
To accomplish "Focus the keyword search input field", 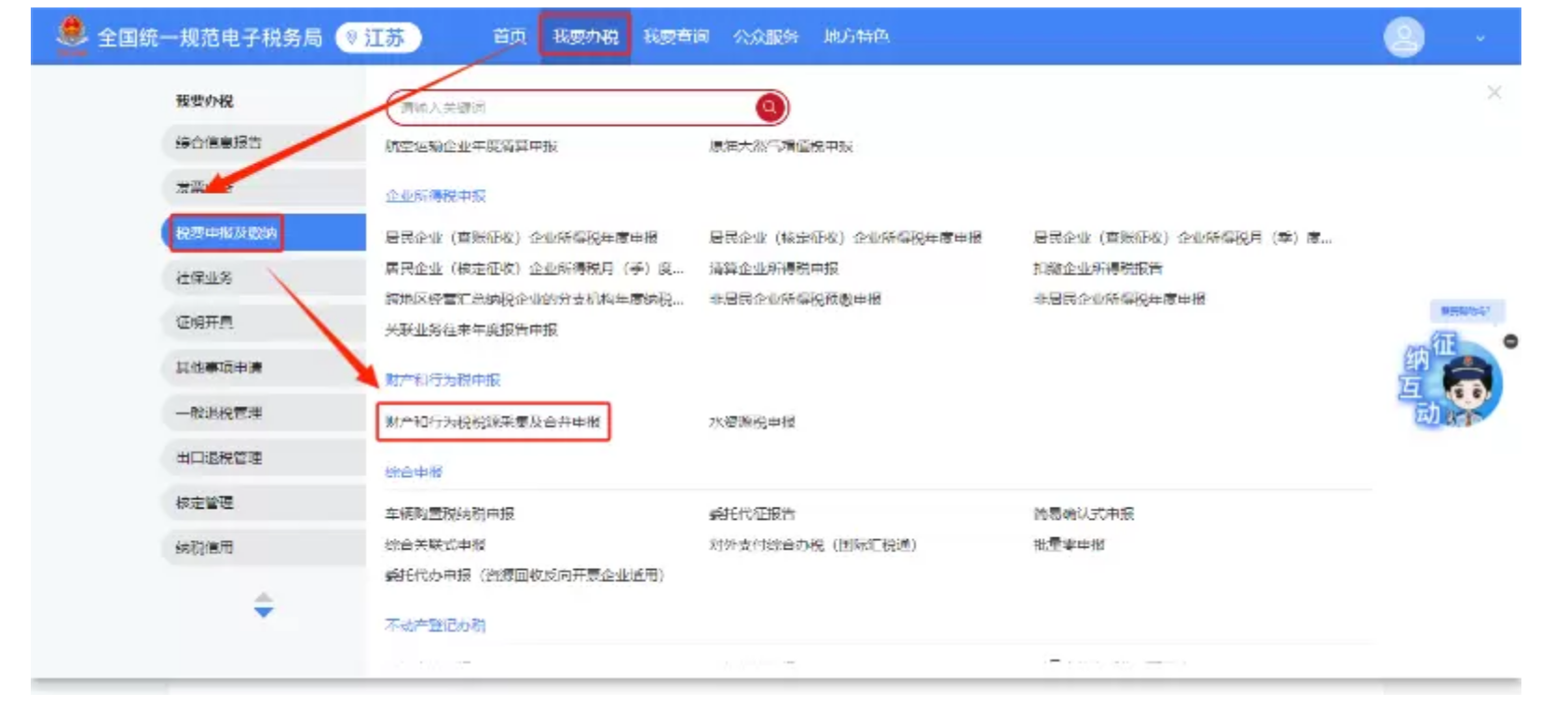I will click(x=571, y=107).
